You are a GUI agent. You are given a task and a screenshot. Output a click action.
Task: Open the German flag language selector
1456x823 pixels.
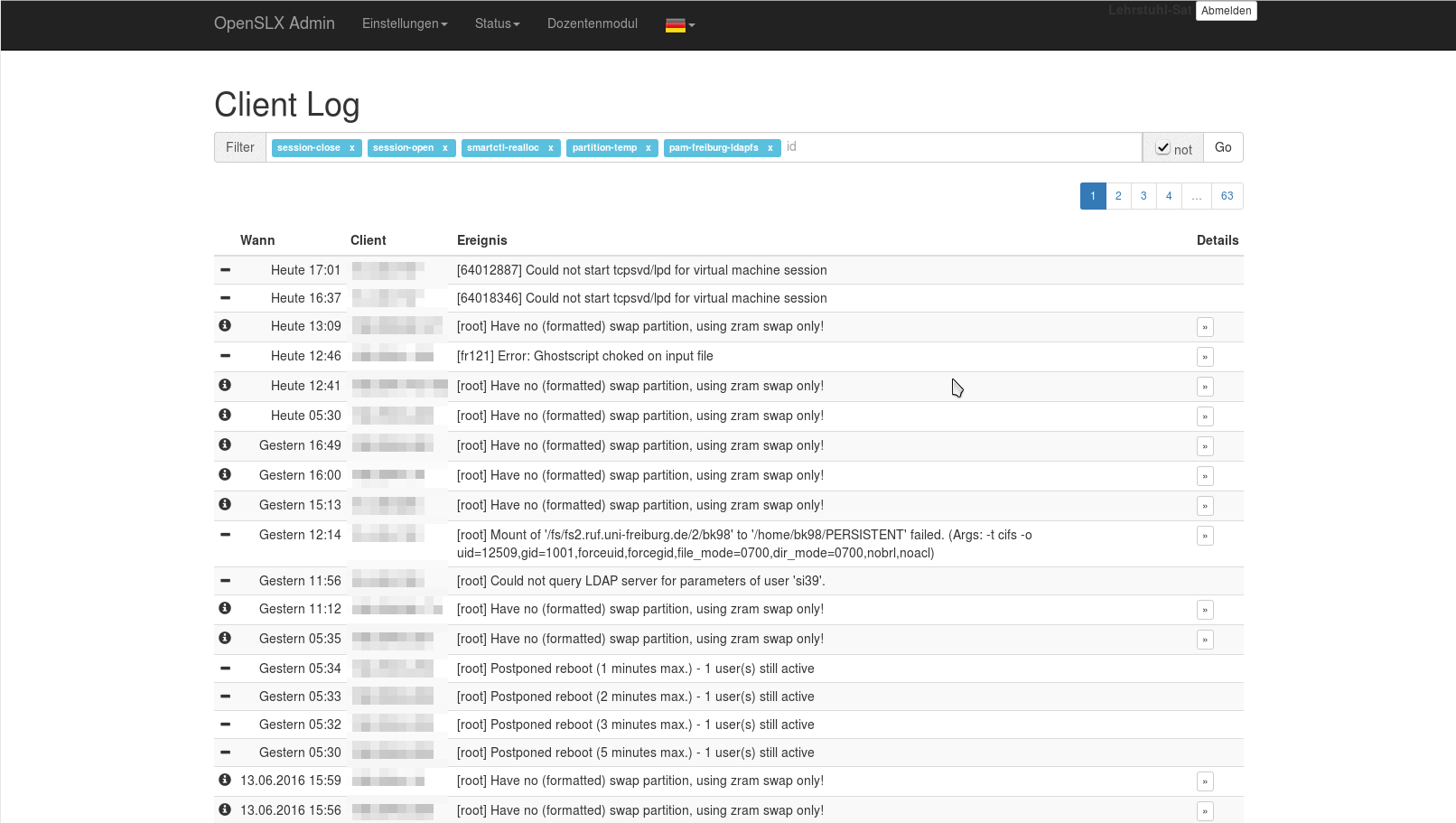click(x=679, y=25)
